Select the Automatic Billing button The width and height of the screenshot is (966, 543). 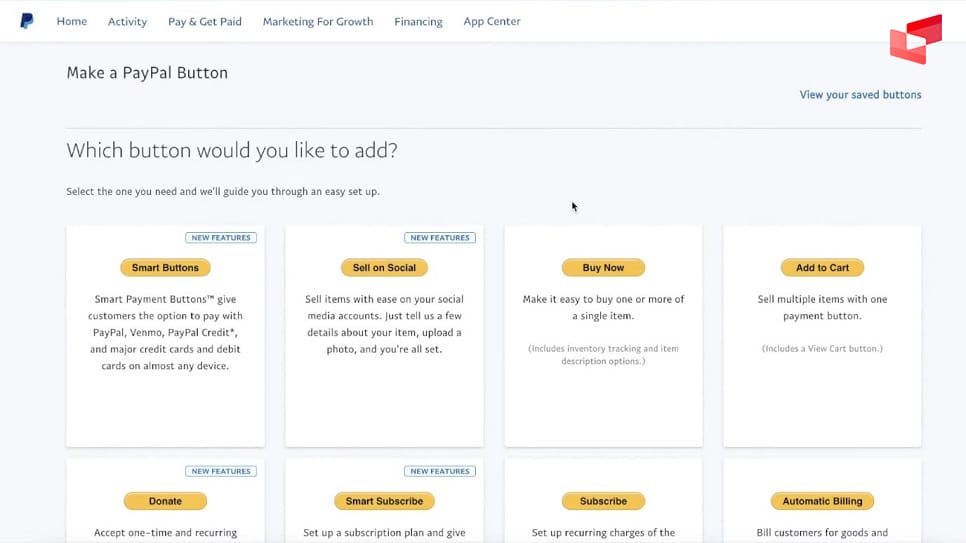click(822, 501)
